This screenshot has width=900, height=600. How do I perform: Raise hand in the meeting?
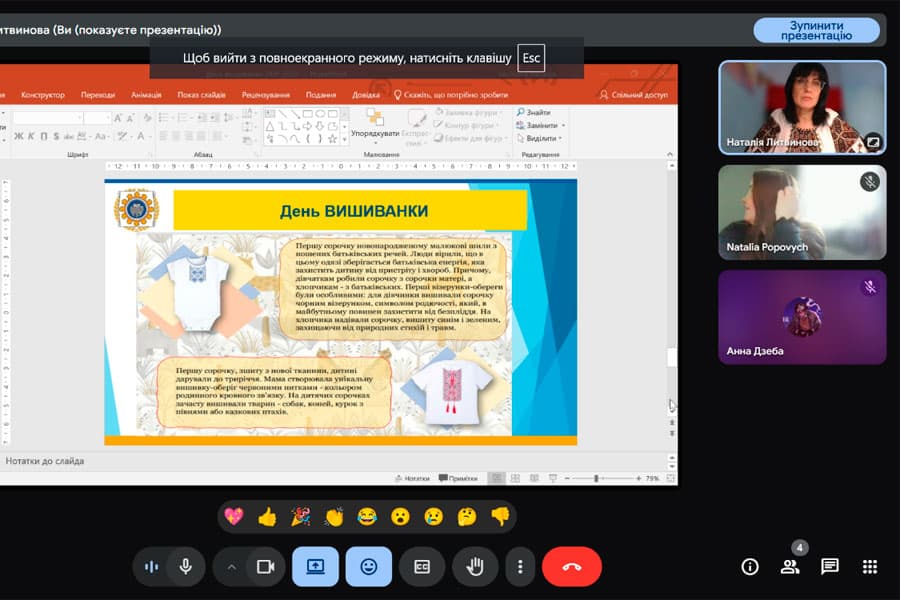click(475, 567)
